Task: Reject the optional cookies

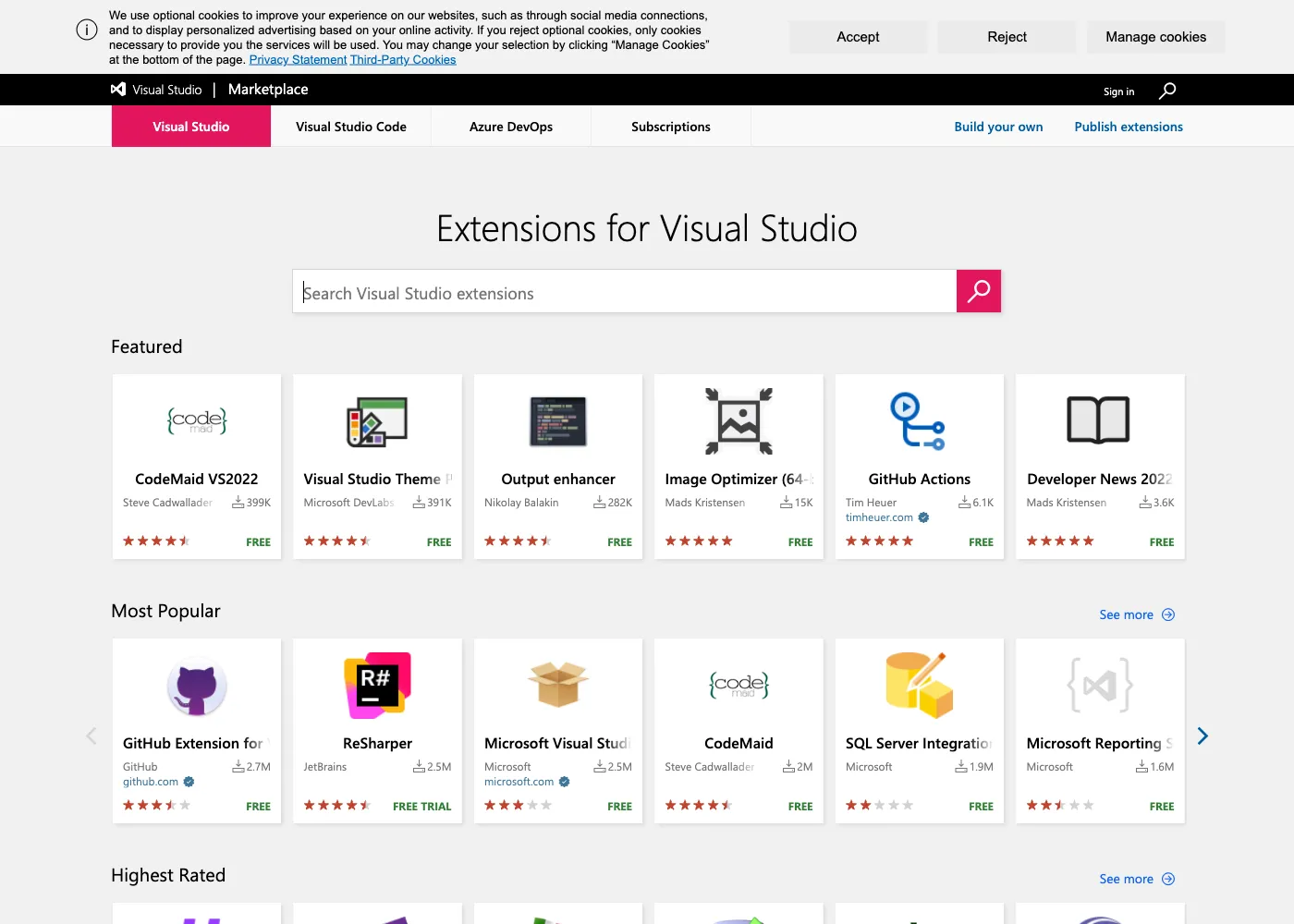Action: click(1007, 37)
